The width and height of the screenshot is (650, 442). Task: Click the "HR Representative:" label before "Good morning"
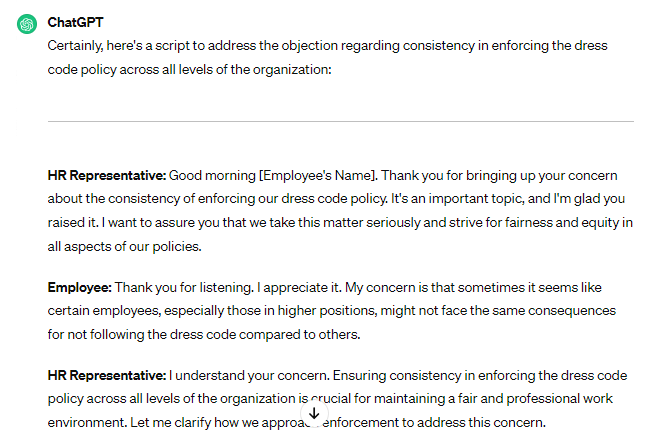(107, 175)
